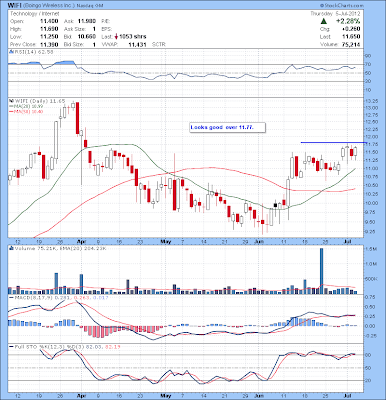Click the 13.25 price axis label
Viewport: 386px width, 400px height.
373,101
